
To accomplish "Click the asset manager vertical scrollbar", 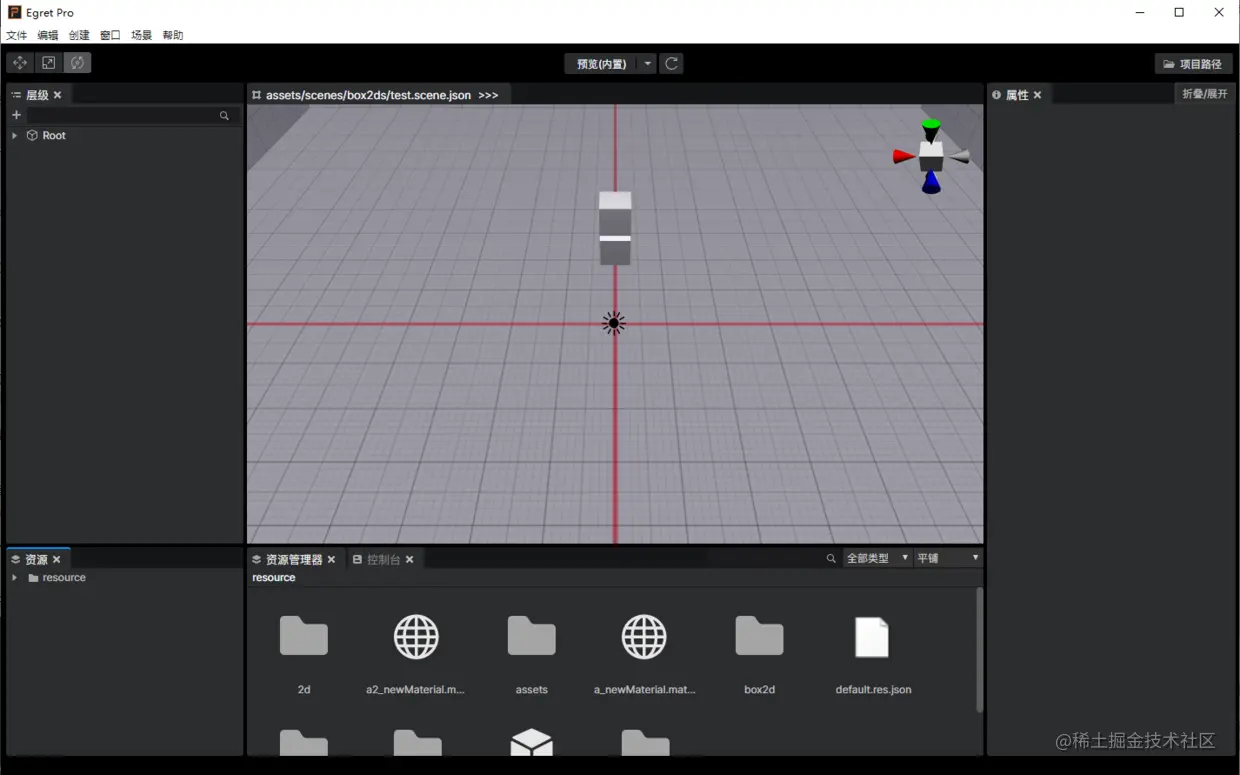I will [x=979, y=650].
